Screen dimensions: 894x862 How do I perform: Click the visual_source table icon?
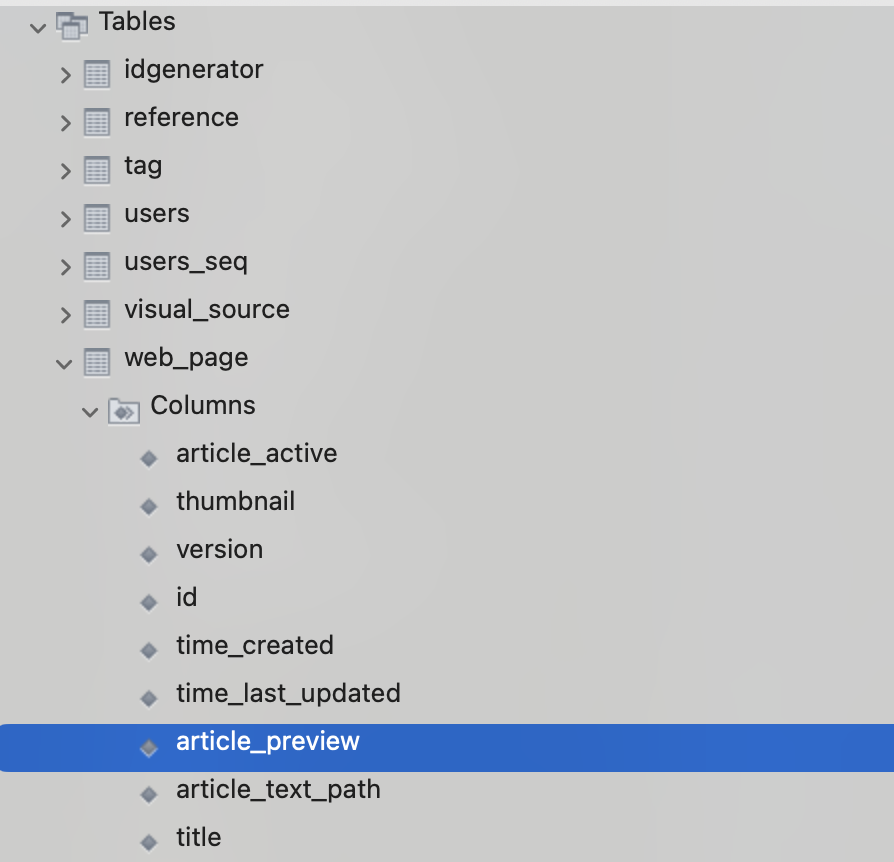(97, 314)
